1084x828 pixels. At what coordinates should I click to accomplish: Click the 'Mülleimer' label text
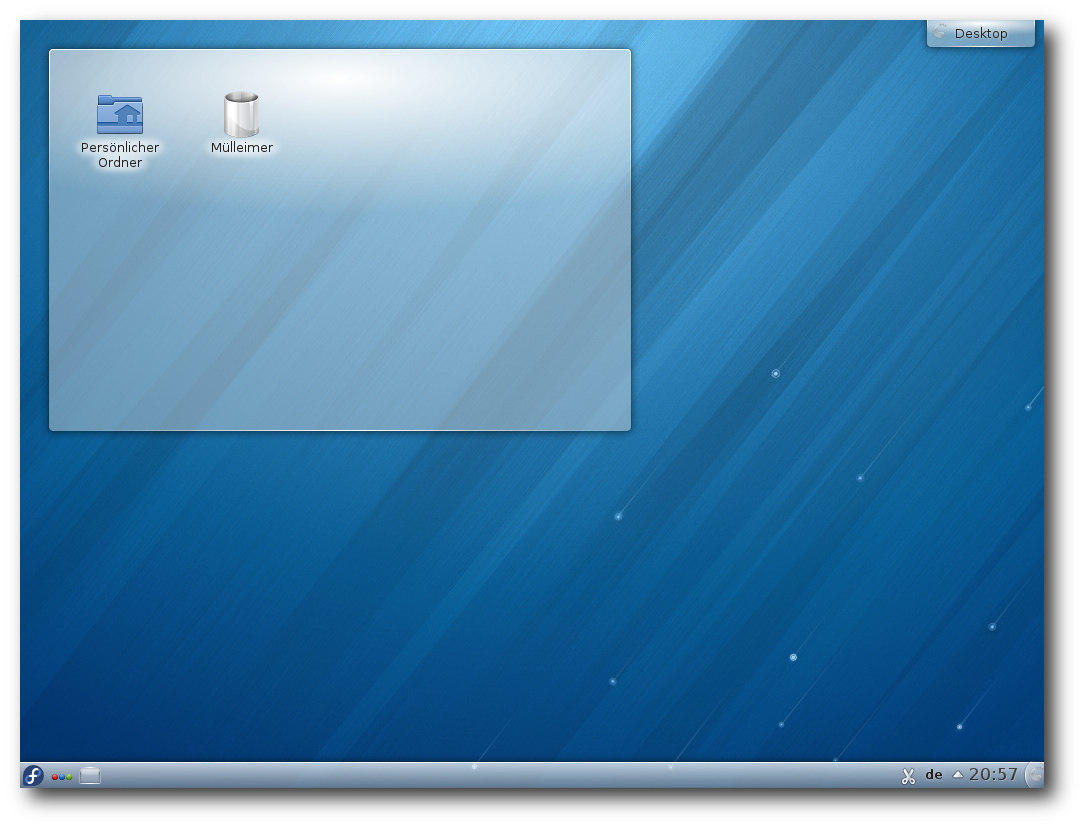[242, 147]
